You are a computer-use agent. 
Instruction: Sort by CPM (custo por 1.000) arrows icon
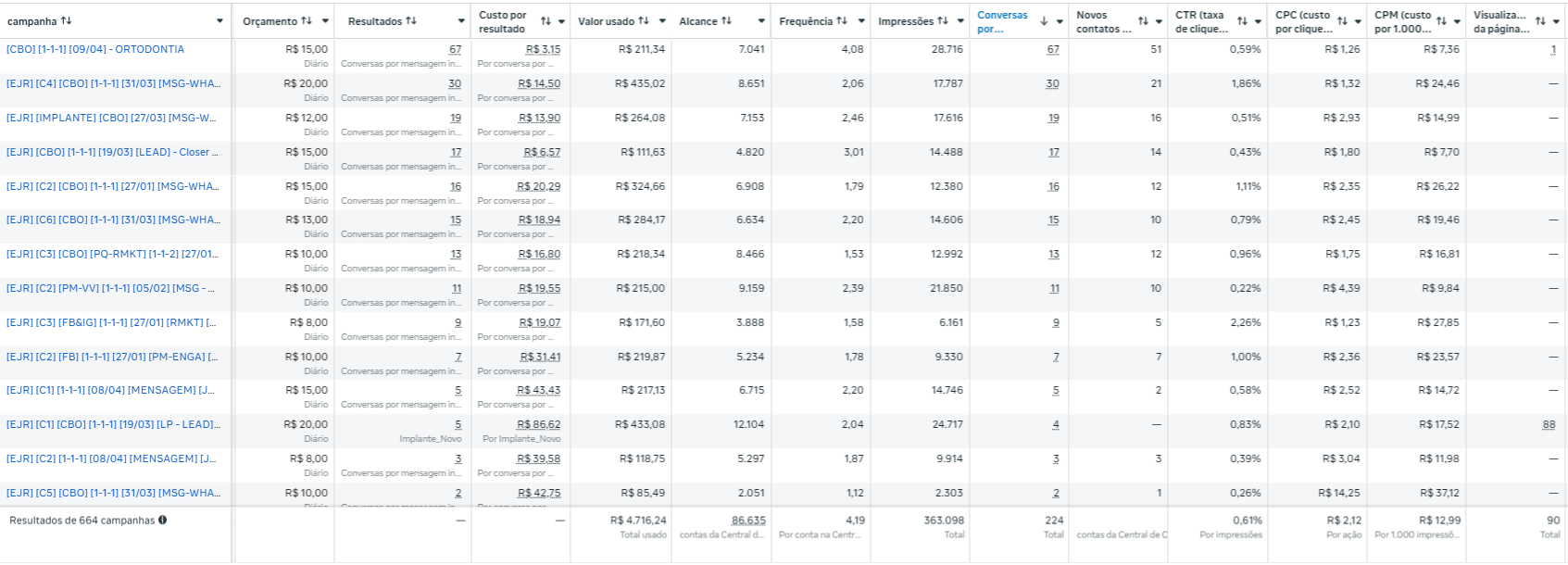point(1441,21)
